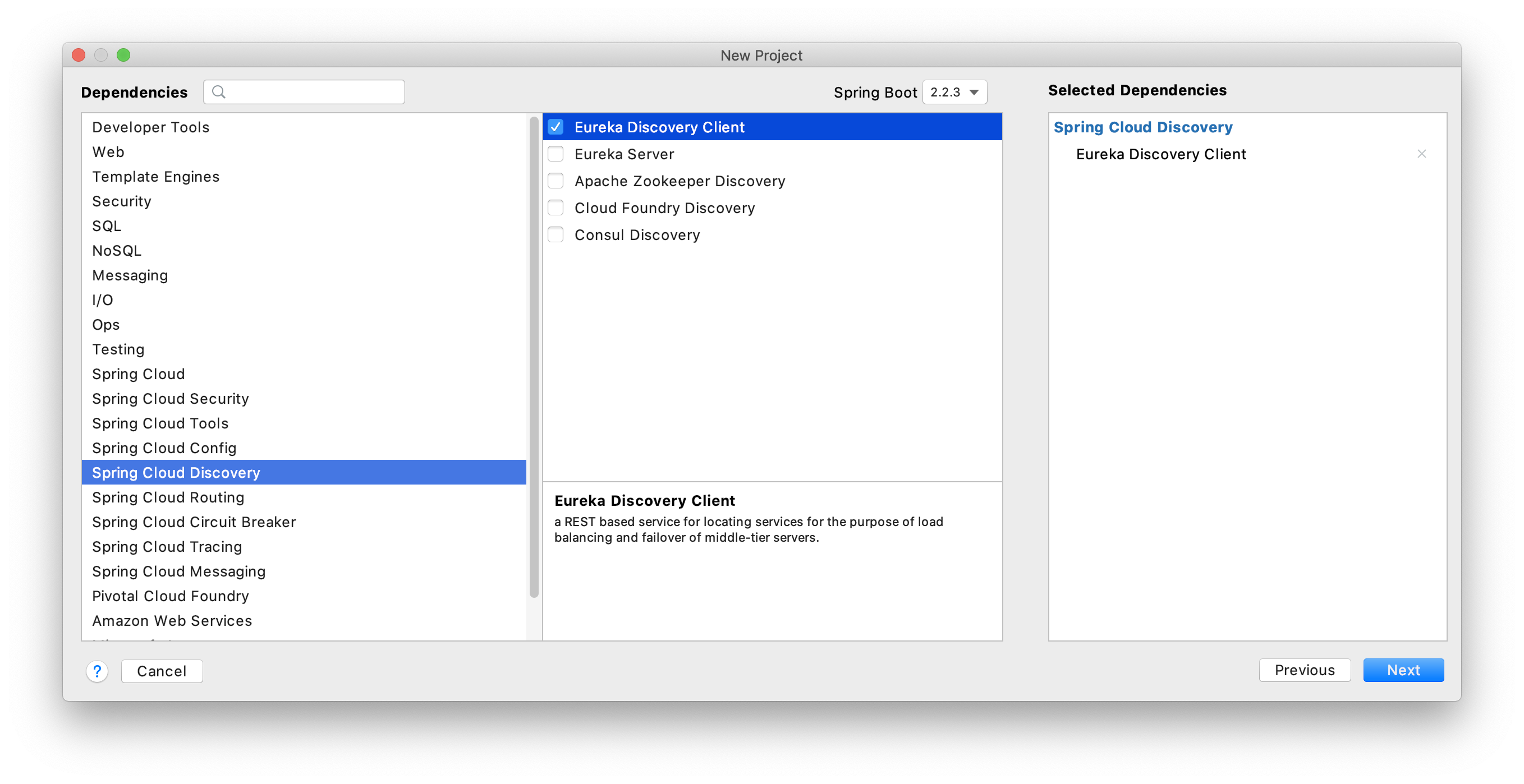Viewport: 1524px width, 784px height.
Task: Check Apache Zookeeper Discovery
Action: [x=556, y=181]
